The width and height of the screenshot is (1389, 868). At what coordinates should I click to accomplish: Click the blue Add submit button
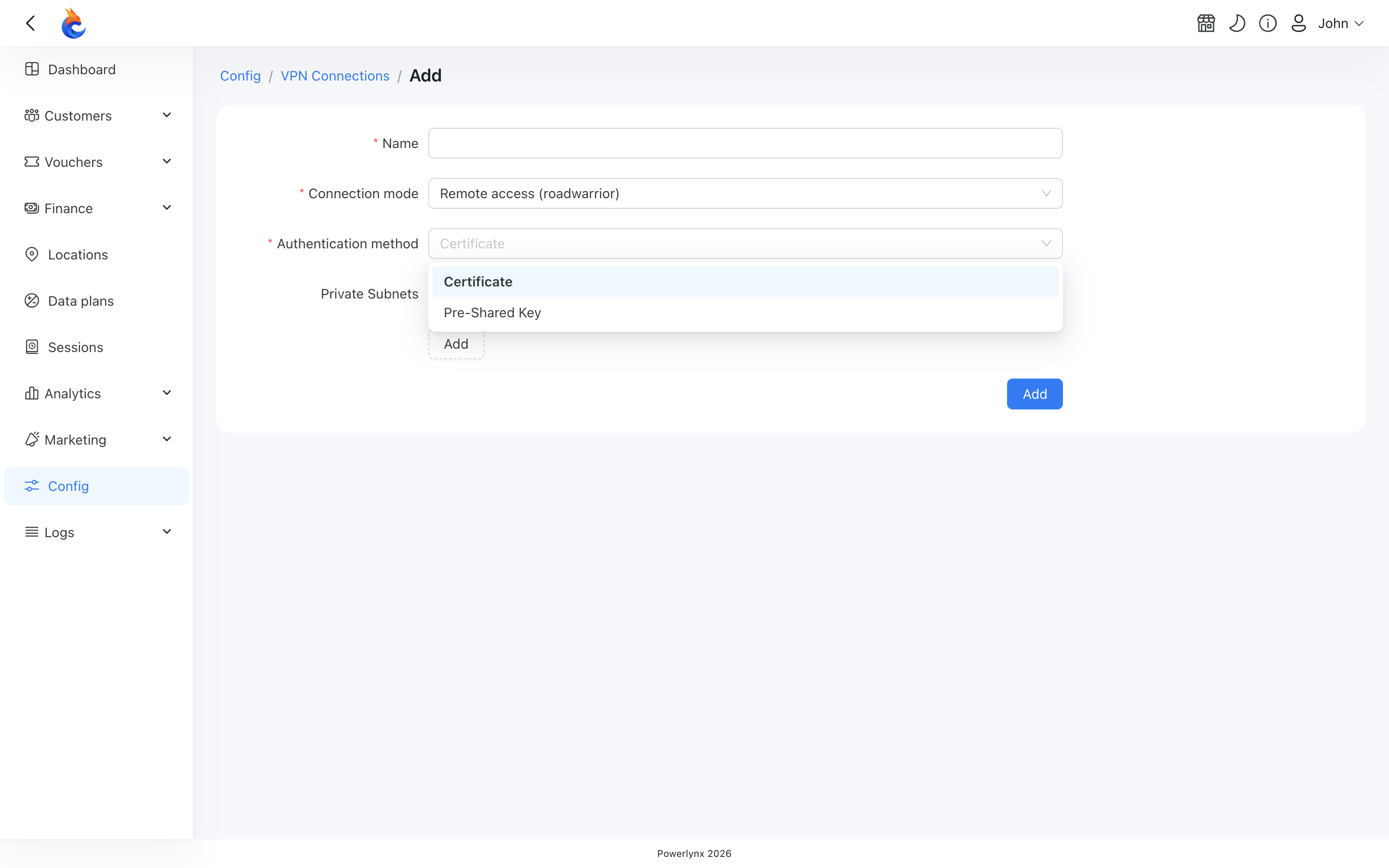point(1035,394)
